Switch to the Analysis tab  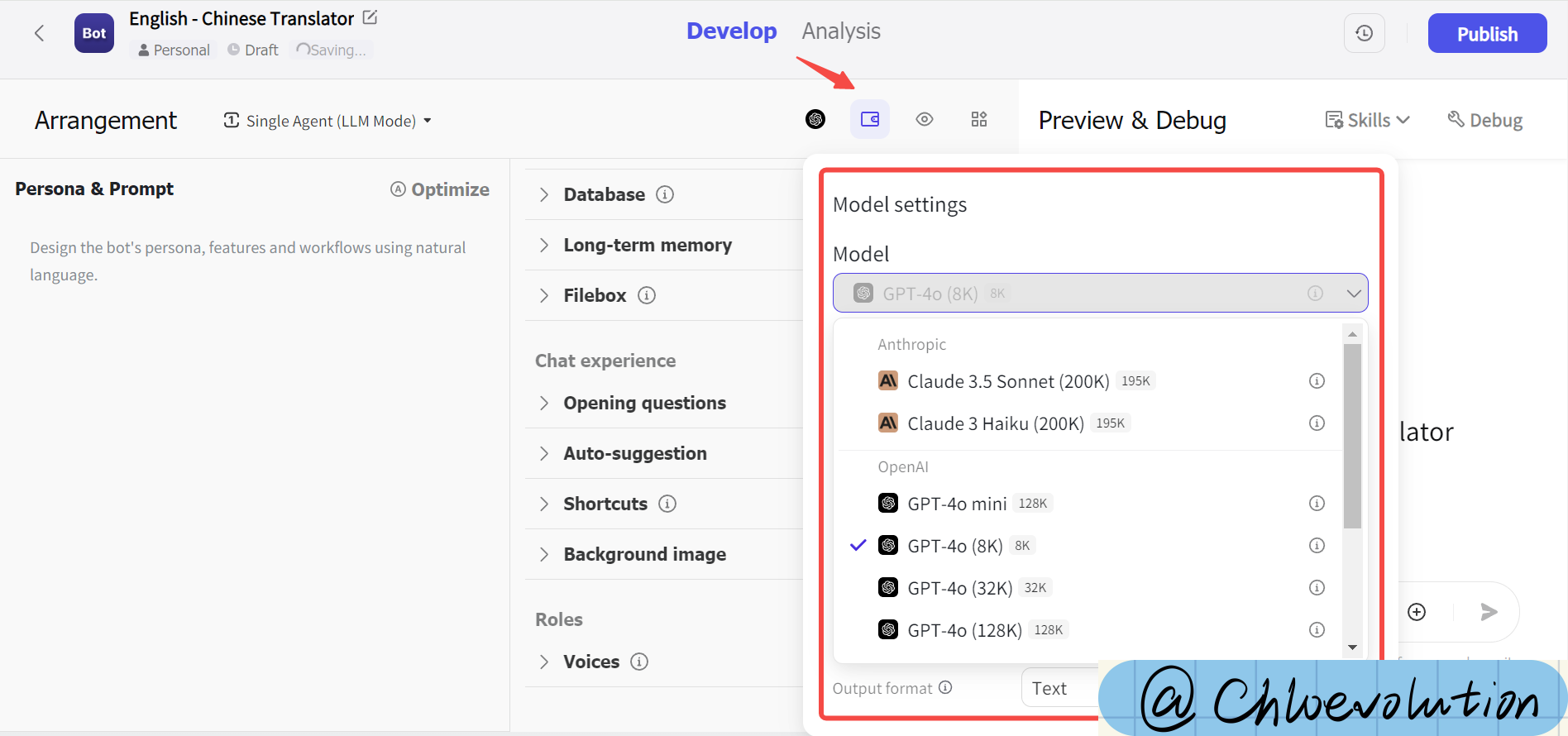(841, 31)
